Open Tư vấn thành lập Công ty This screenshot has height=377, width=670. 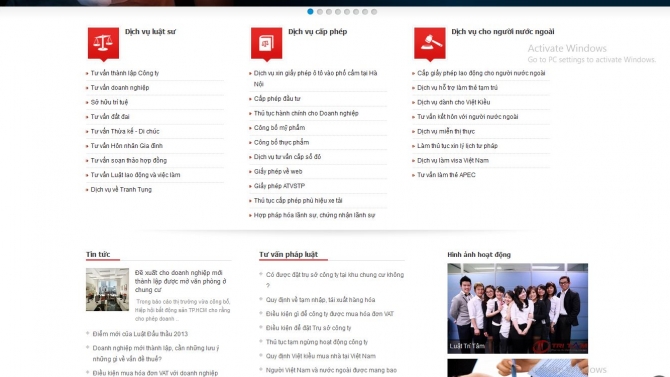(125, 73)
